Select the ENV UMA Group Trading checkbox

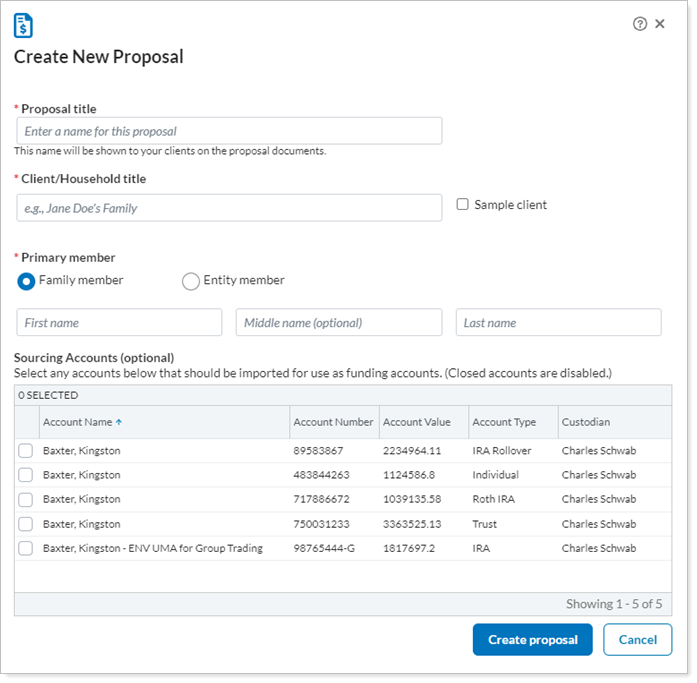coord(26,548)
